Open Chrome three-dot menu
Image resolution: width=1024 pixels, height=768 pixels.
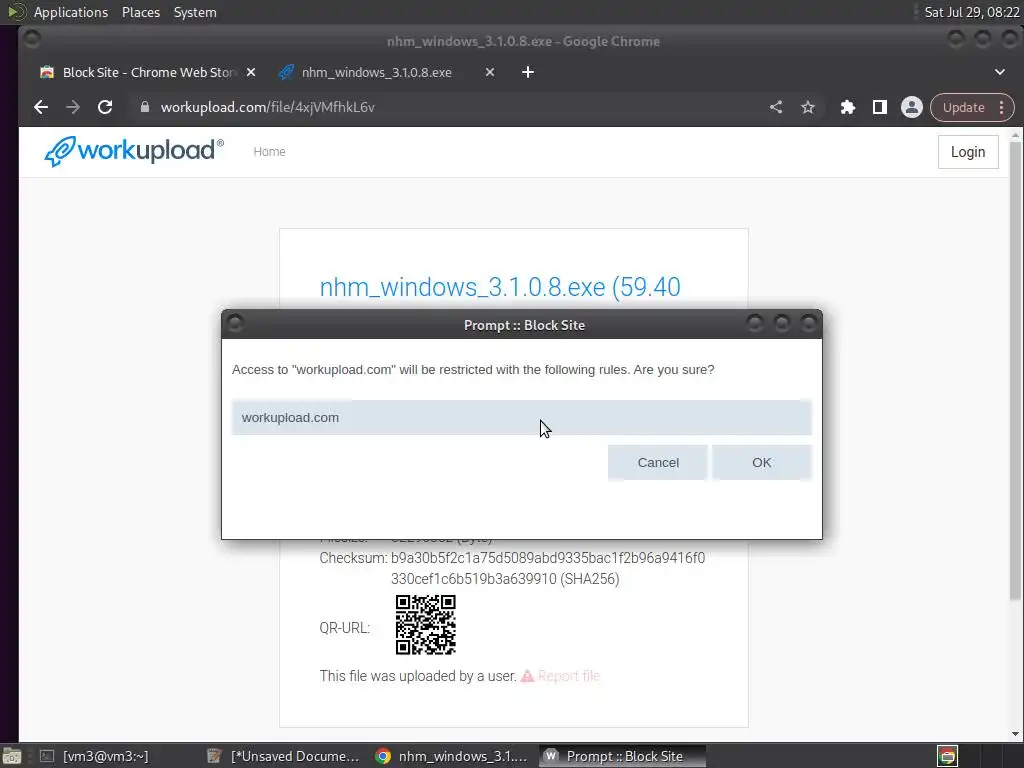pos(1002,108)
